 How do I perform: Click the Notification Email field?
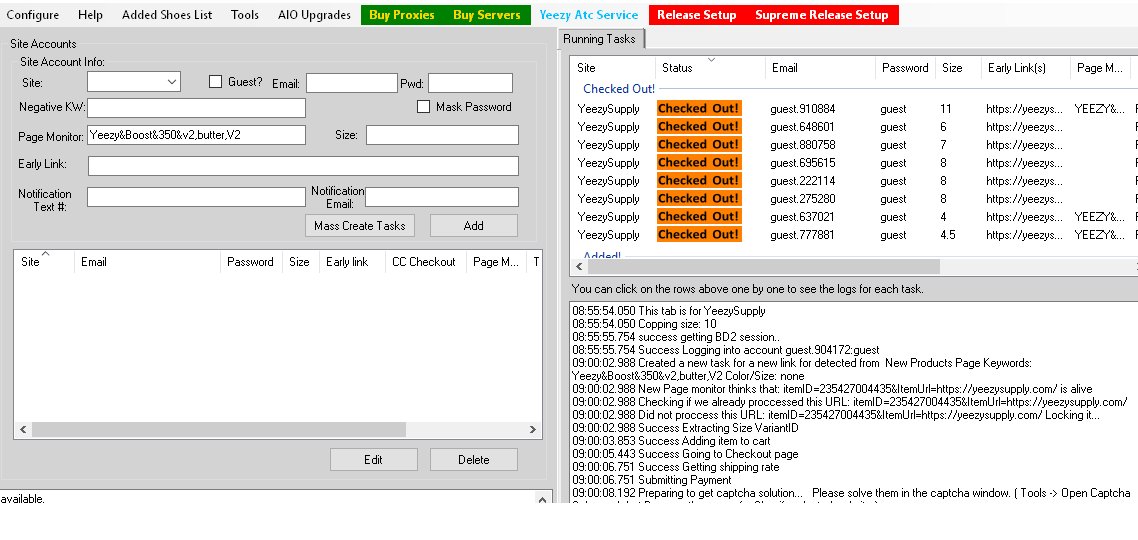442,197
